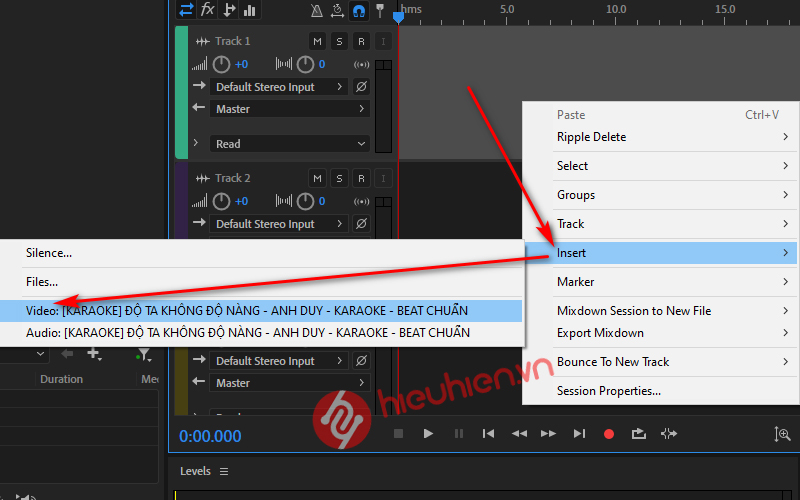
Task: Click Session Properties... in context menu
Action: click(608, 391)
